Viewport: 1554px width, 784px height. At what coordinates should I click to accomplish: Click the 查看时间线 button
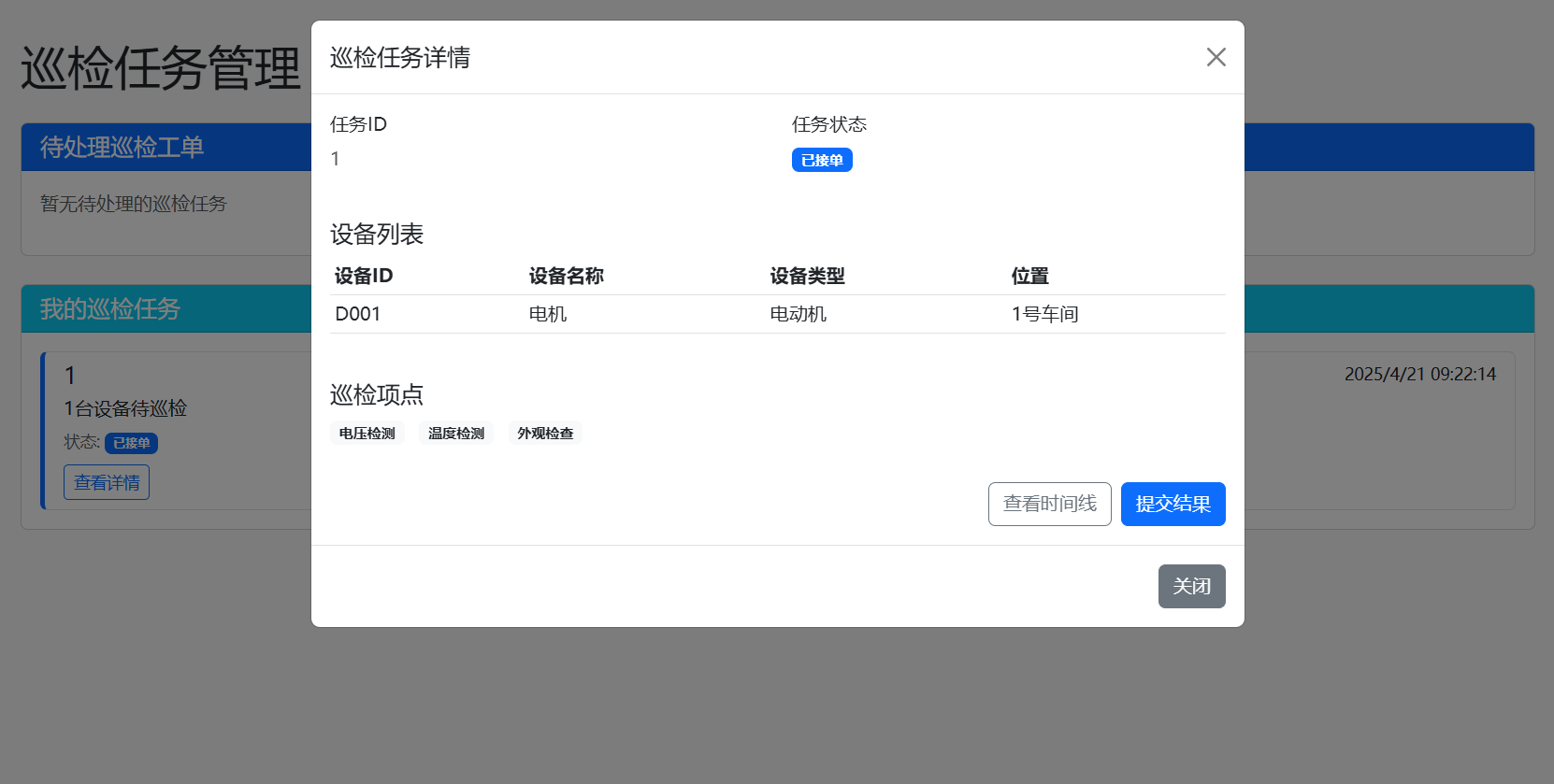(1049, 504)
